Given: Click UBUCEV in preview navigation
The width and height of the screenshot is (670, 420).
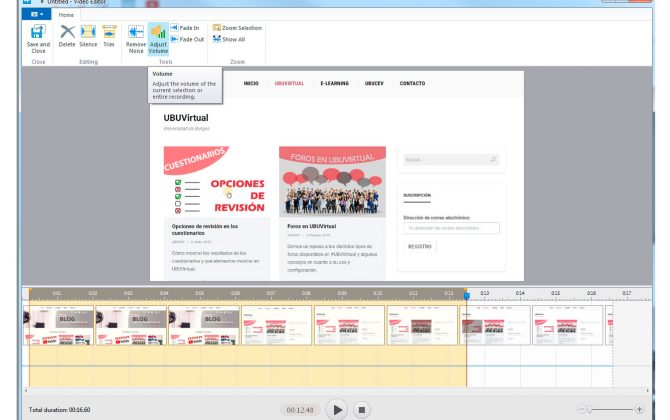Looking at the screenshot, I should click(374, 83).
